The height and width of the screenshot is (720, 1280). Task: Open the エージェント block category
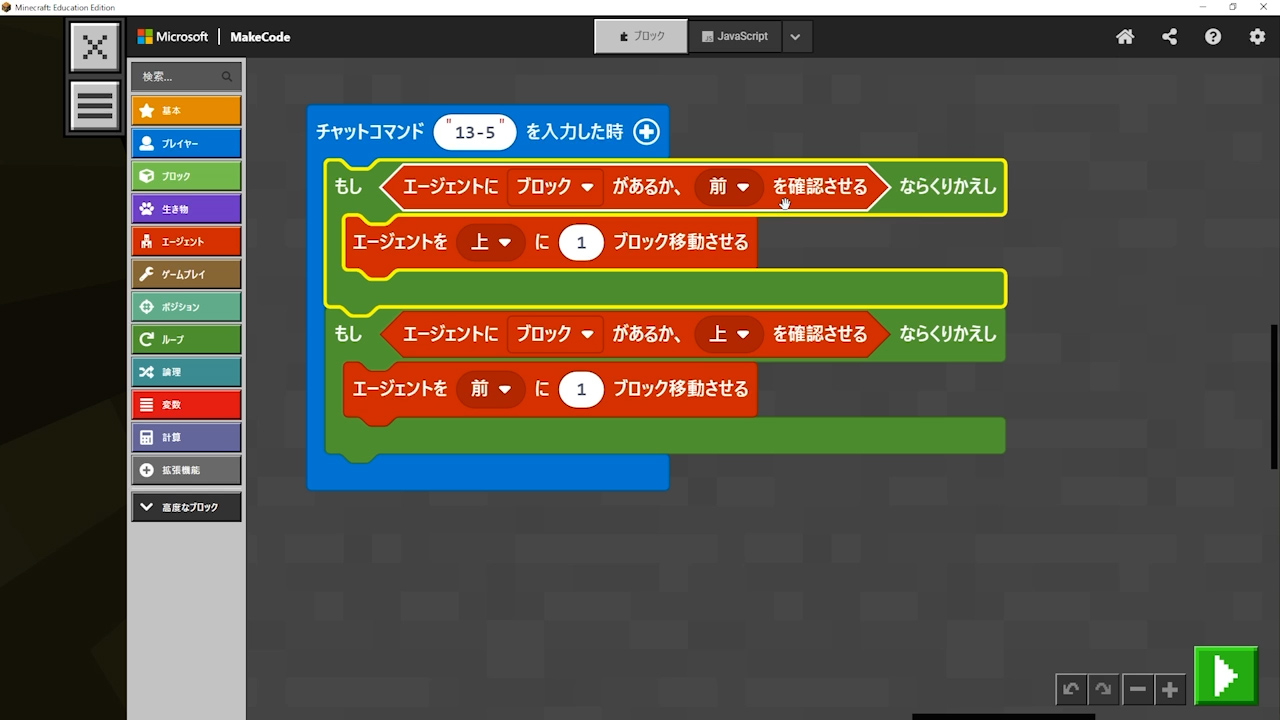186,241
